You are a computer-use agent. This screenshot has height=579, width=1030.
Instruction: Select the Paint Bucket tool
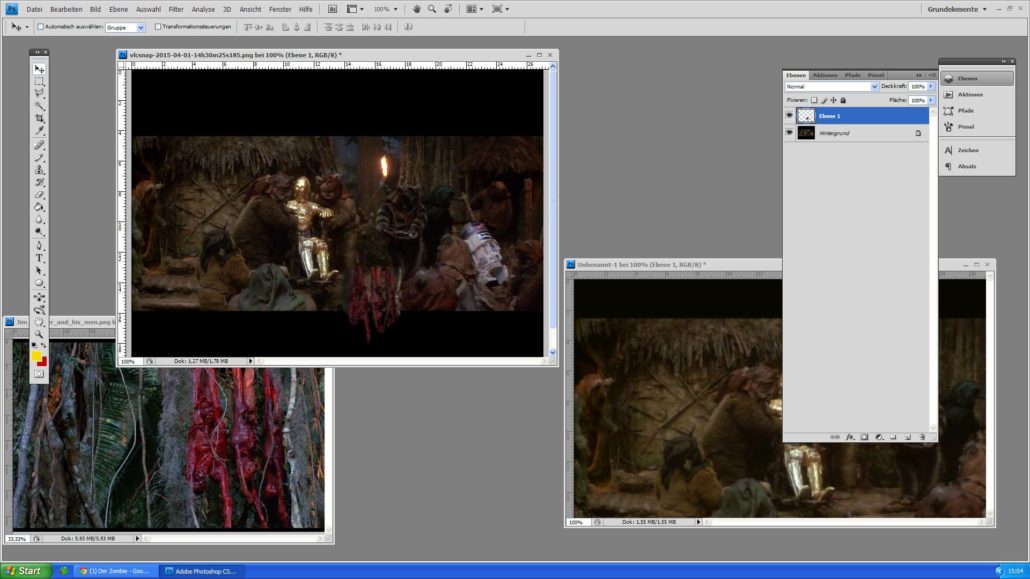[39, 208]
